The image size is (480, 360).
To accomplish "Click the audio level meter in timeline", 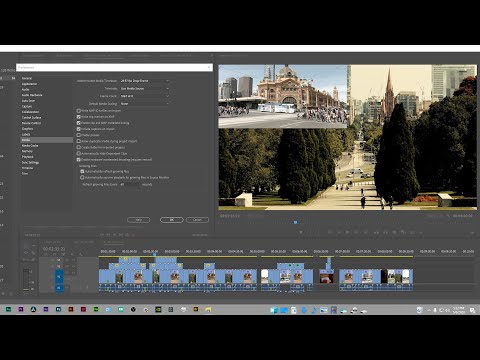I will [x=26, y=279].
